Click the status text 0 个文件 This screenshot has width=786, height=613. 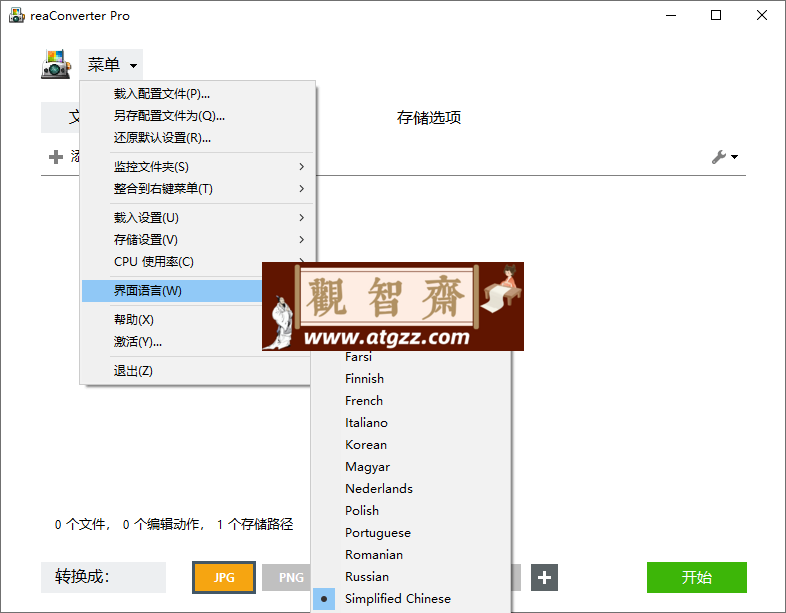coord(80,525)
